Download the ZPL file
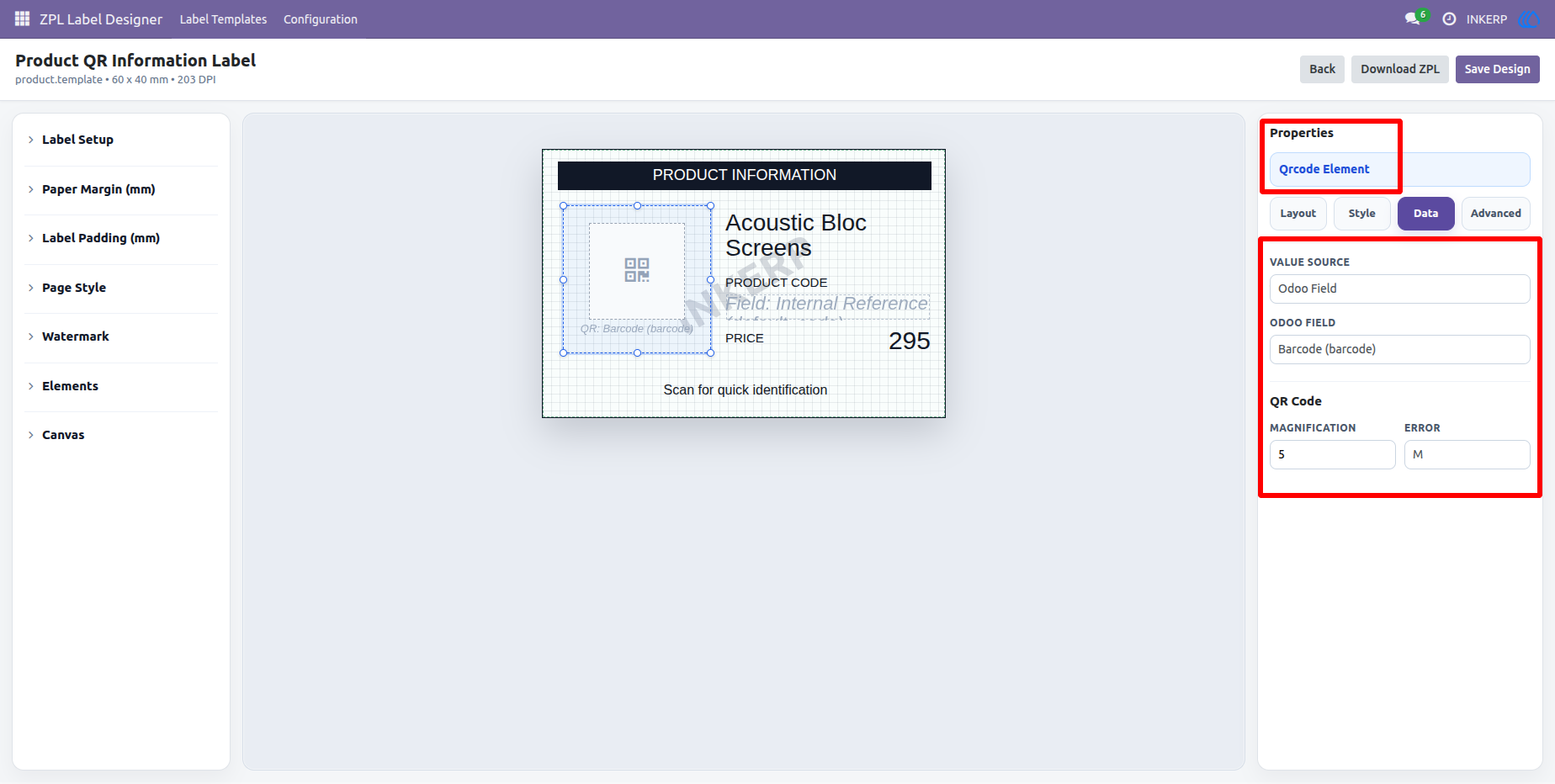Screen dimensions: 1555x784 (1400, 69)
